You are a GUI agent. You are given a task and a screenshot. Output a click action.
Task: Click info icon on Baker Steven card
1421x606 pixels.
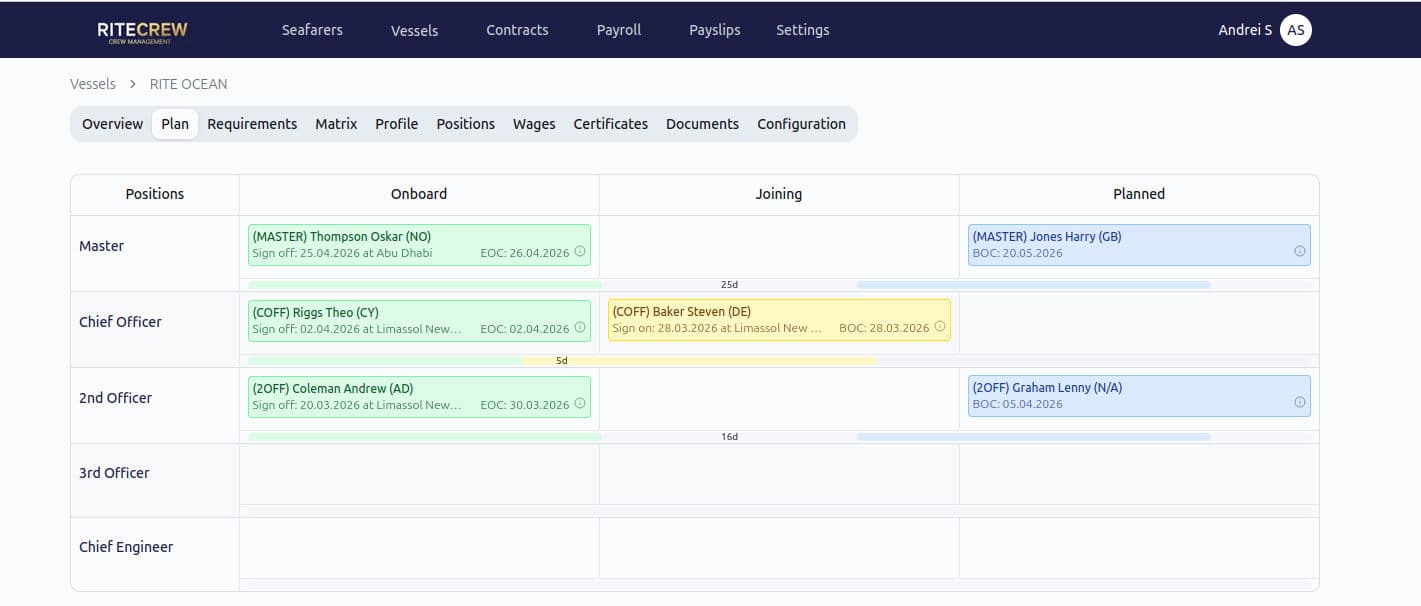pyautogui.click(x=940, y=328)
